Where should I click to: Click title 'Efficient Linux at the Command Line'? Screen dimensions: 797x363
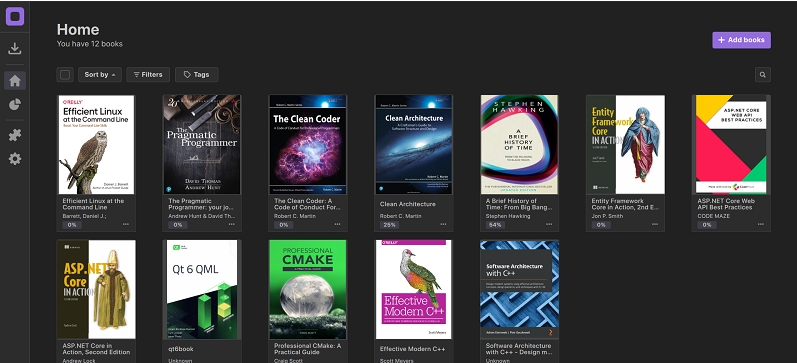93,204
